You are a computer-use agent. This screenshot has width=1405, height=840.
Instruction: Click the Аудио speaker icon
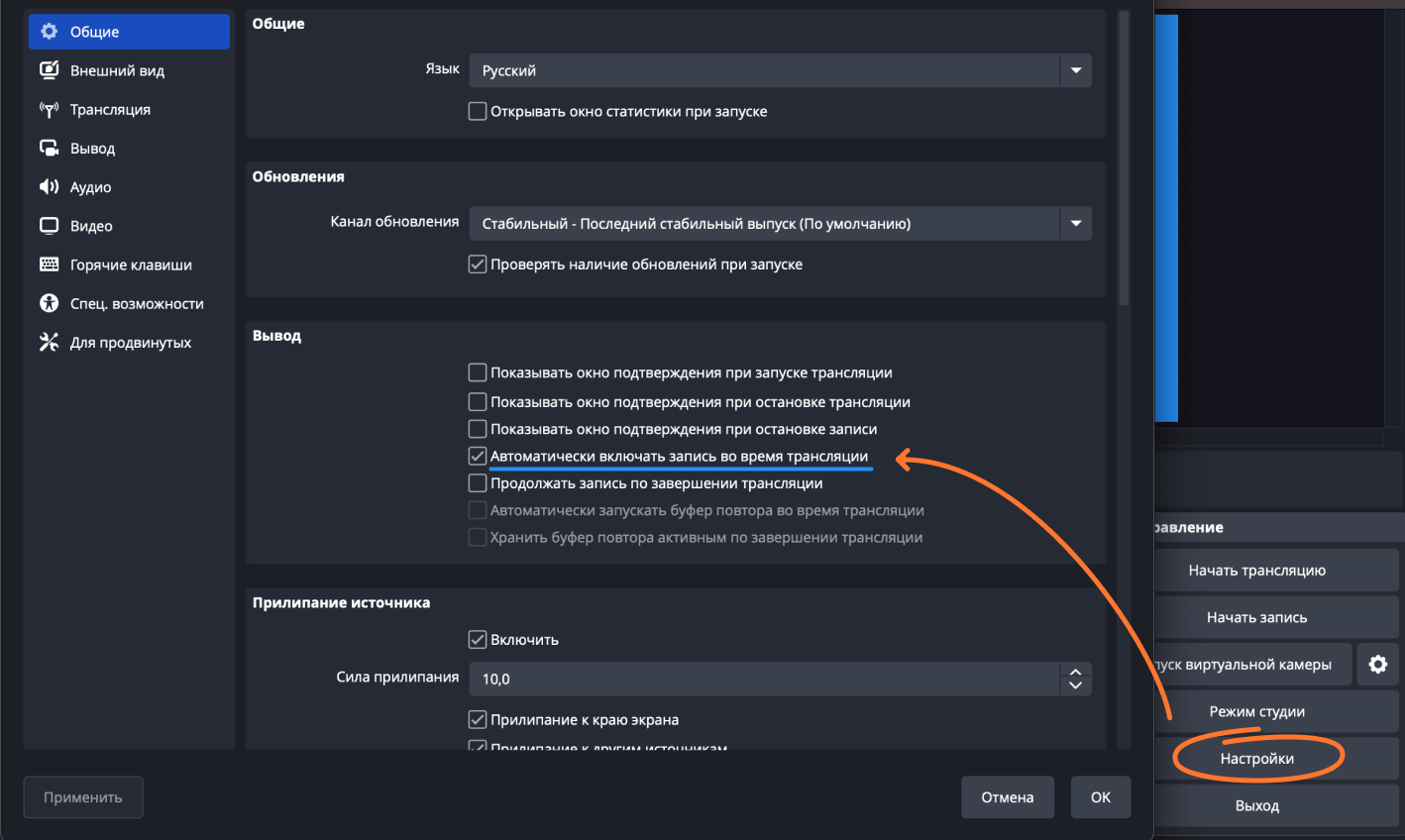(x=49, y=187)
